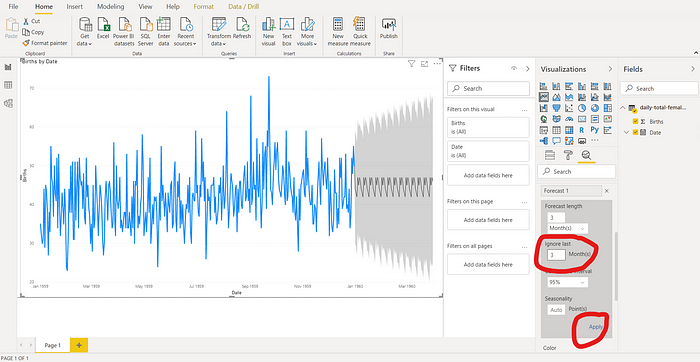Open the Format paint roller pane
700x362 pixels.
[x=568, y=155]
